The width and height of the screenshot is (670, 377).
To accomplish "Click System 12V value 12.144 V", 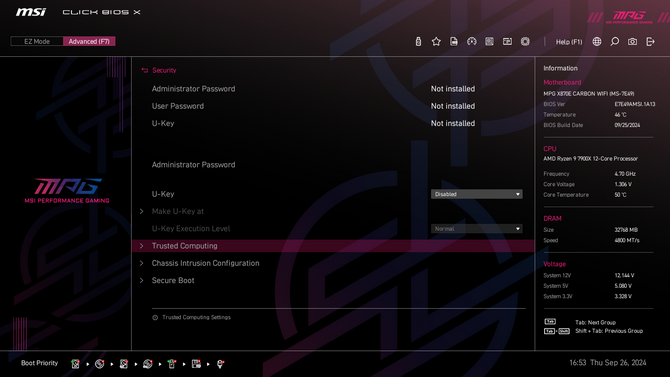I will [624, 276].
